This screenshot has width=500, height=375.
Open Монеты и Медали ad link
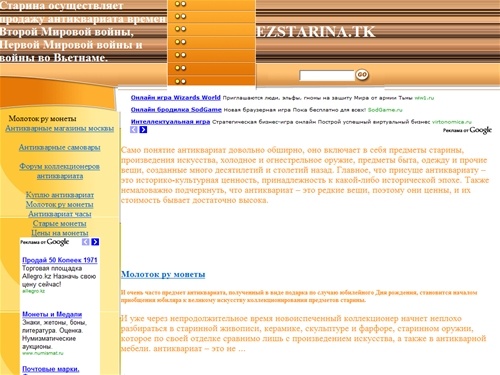(52, 314)
